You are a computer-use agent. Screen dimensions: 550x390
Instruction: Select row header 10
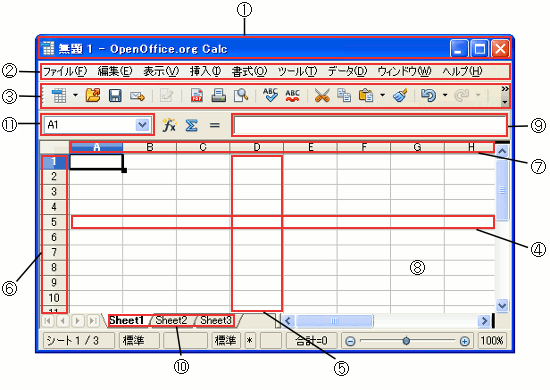[x=54, y=298]
